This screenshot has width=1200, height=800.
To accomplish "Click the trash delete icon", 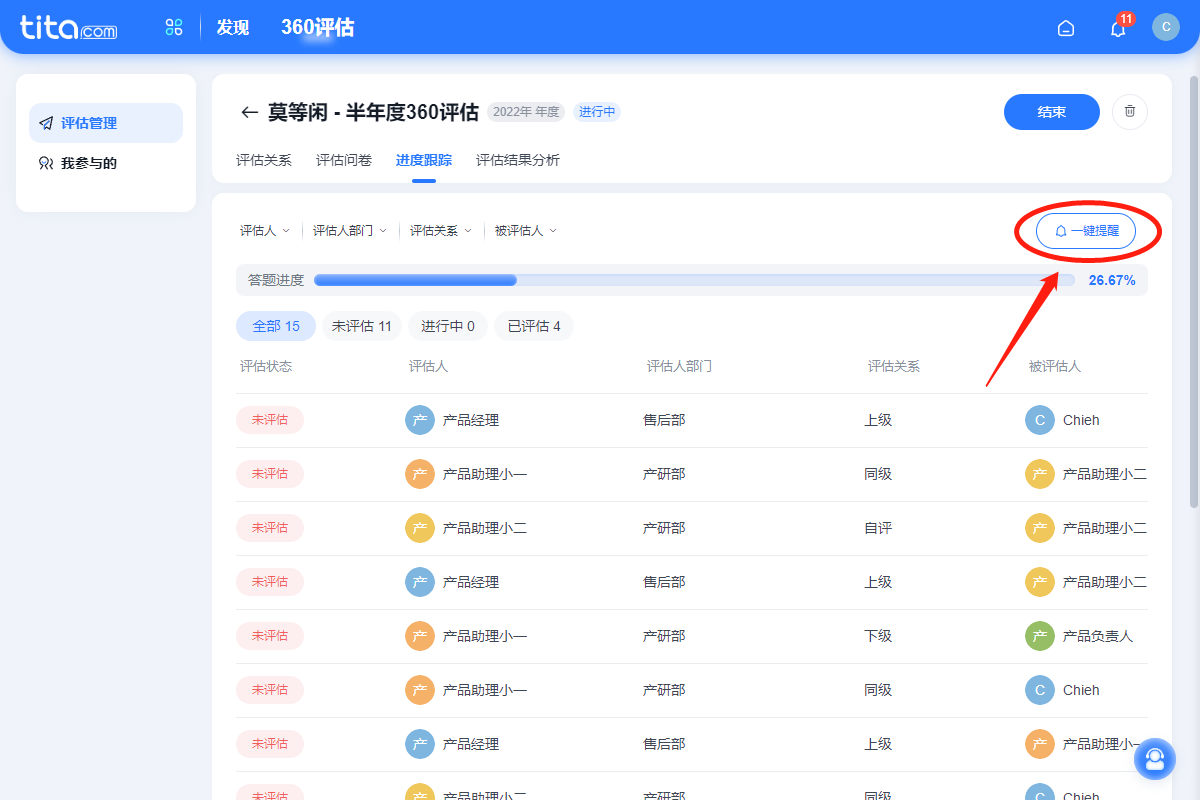I will tap(1129, 112).
